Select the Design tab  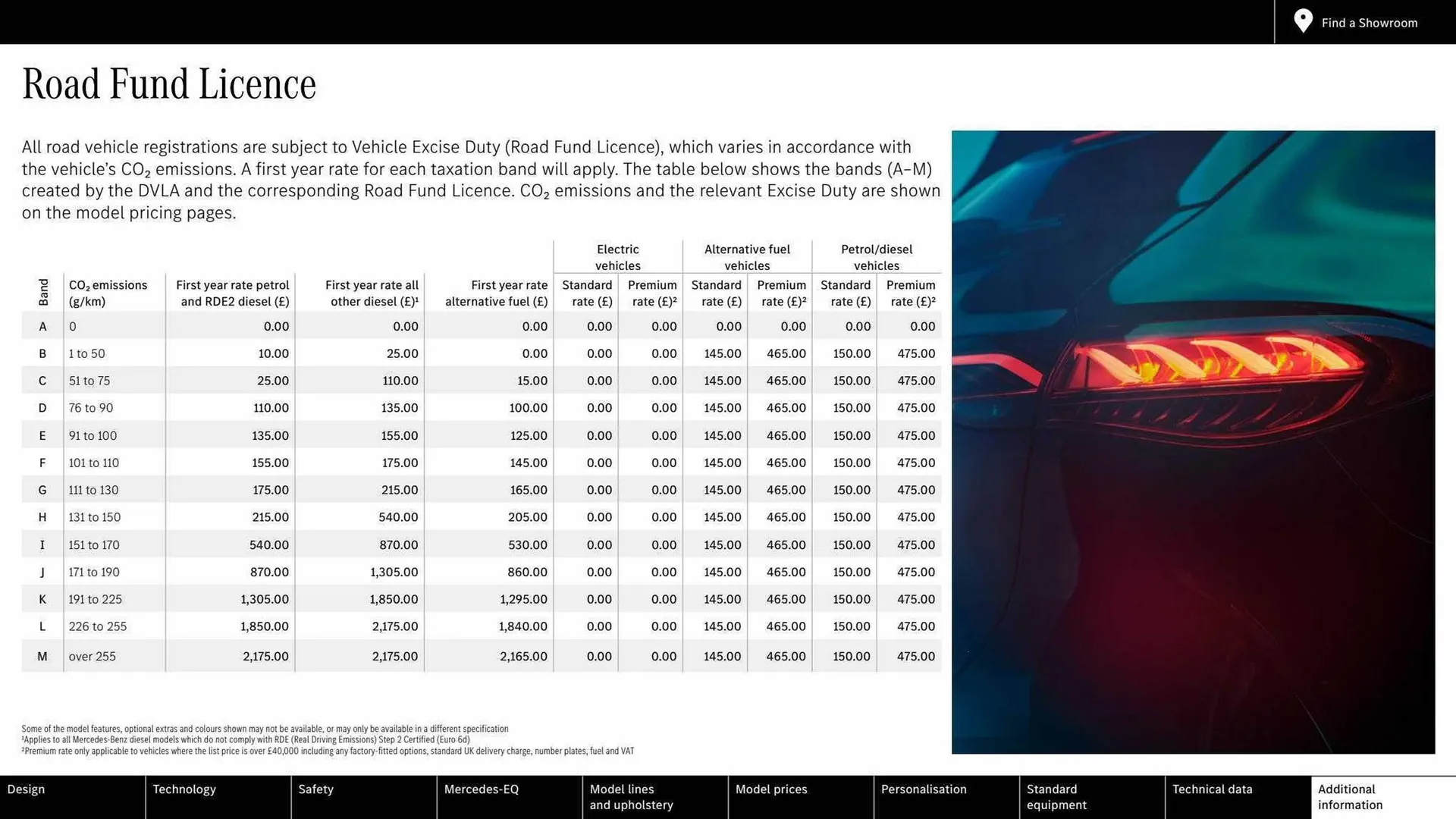(26, 789)
